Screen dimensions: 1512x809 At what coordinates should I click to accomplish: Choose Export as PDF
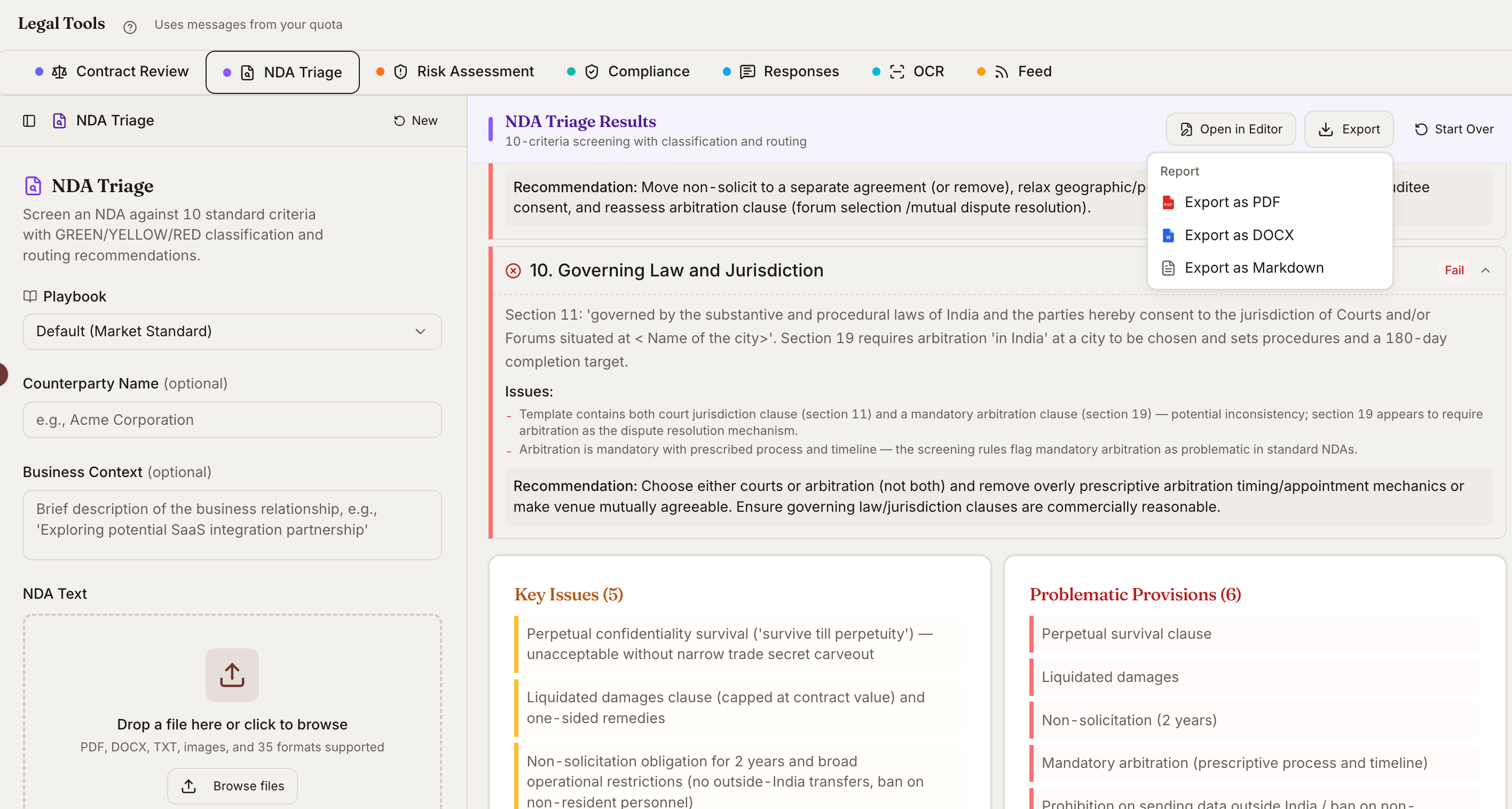pyautogui.click(x=1270, y=202)
